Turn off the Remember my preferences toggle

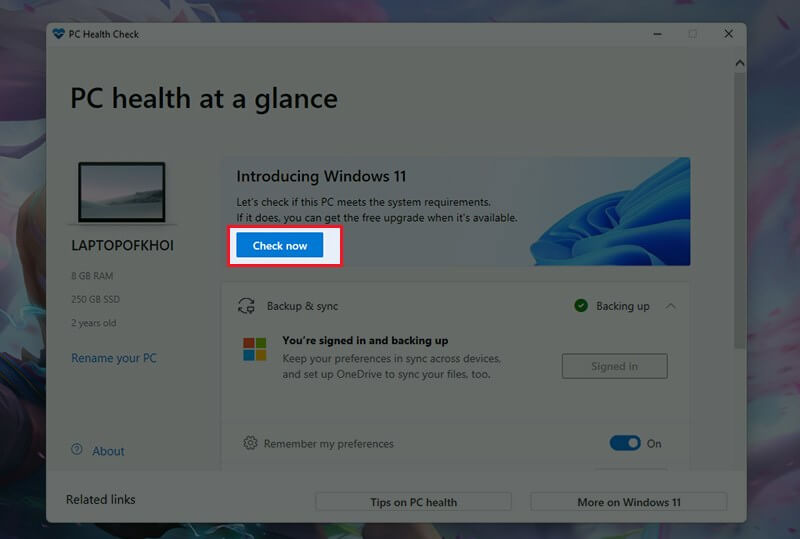tap(625, 443)
